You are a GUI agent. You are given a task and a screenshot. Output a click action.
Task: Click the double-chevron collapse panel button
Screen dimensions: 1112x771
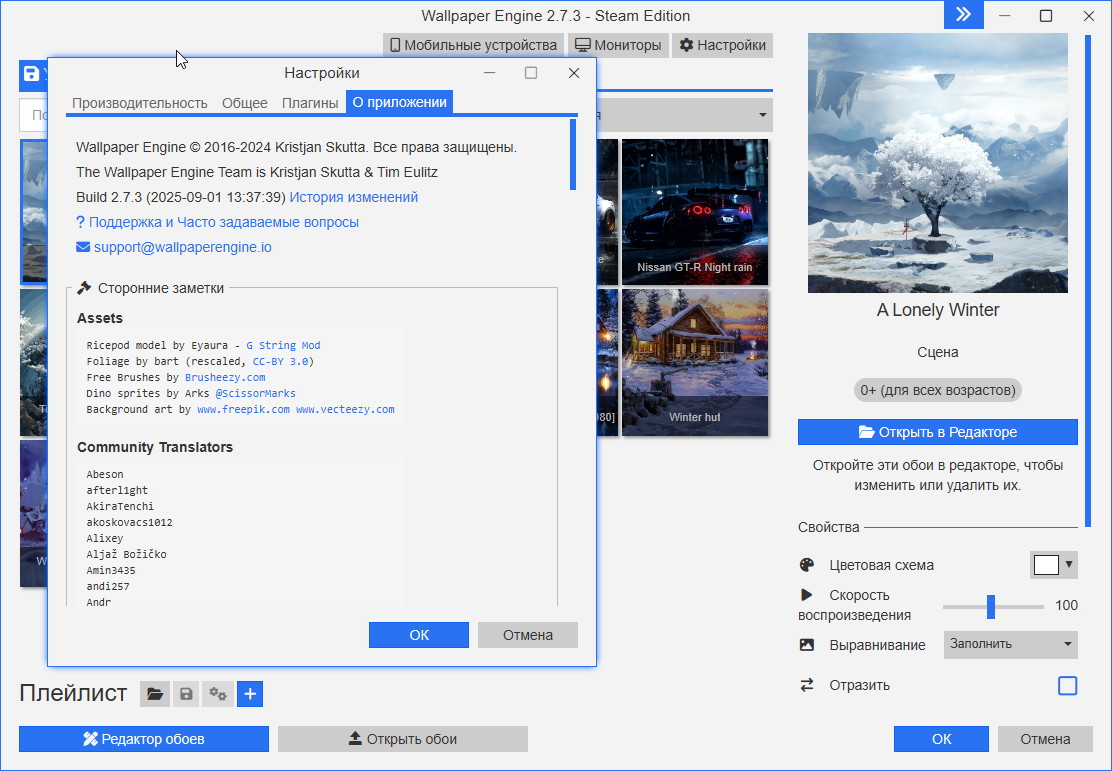click(963, 15)
